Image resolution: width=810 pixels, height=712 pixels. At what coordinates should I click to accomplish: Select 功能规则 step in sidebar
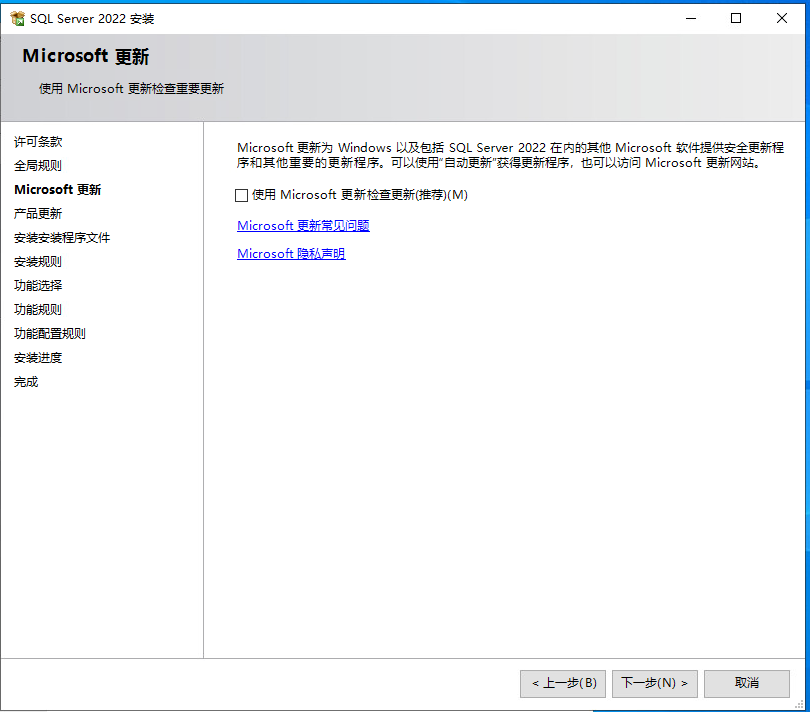[x=38, y=309]
